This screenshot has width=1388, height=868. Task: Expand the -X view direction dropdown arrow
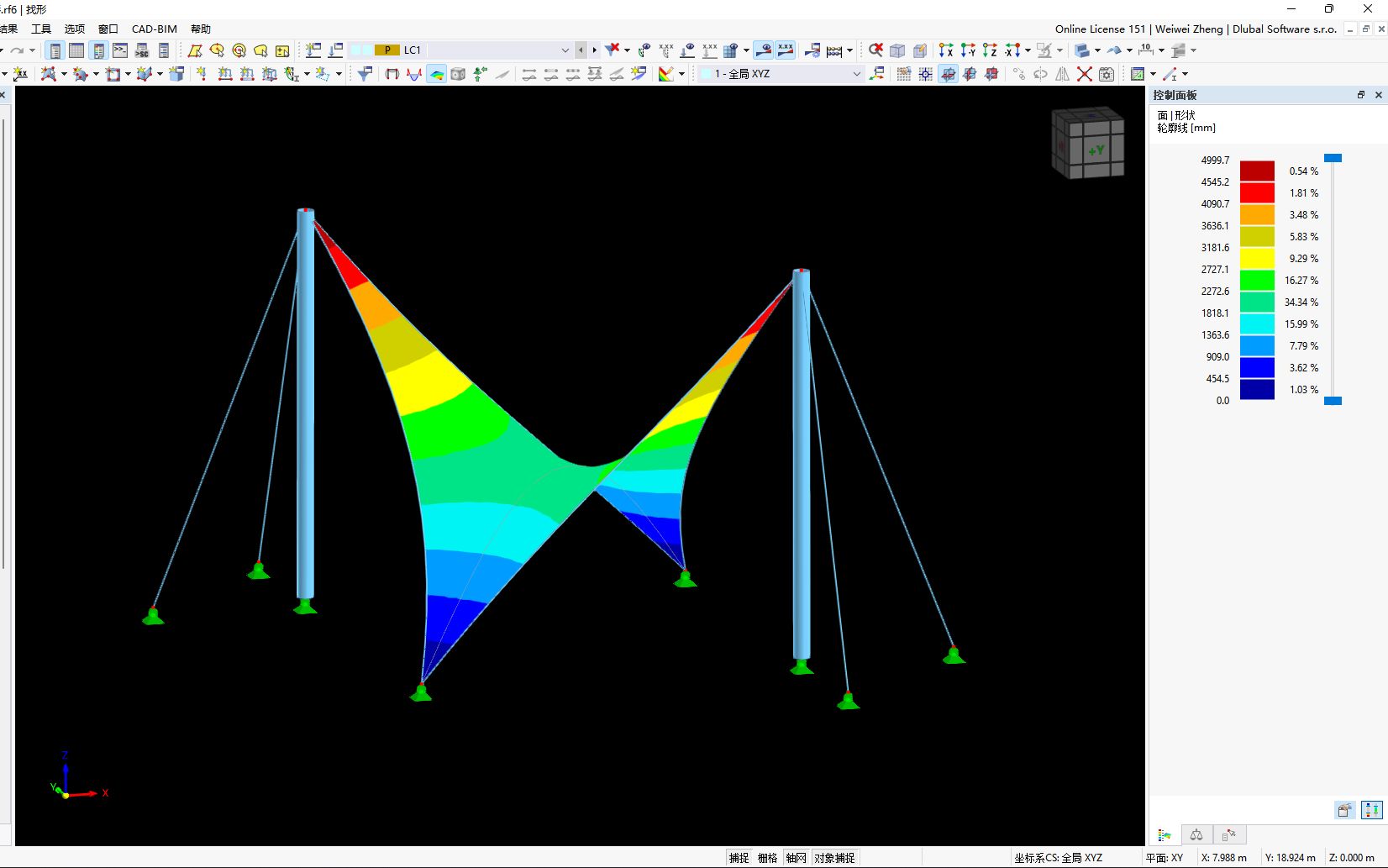pyautogui.click(x=1028, y=50)
